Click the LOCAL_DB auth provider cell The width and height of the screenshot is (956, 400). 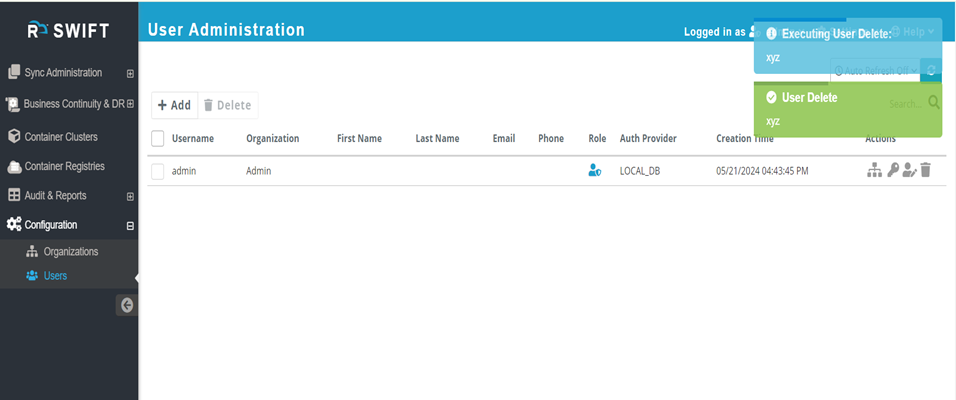640,171
